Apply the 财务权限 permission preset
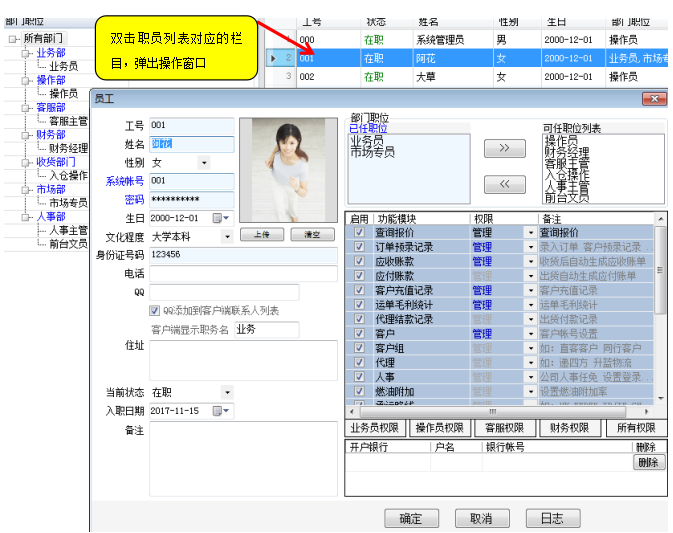The image size is (673, 533). 568,428
